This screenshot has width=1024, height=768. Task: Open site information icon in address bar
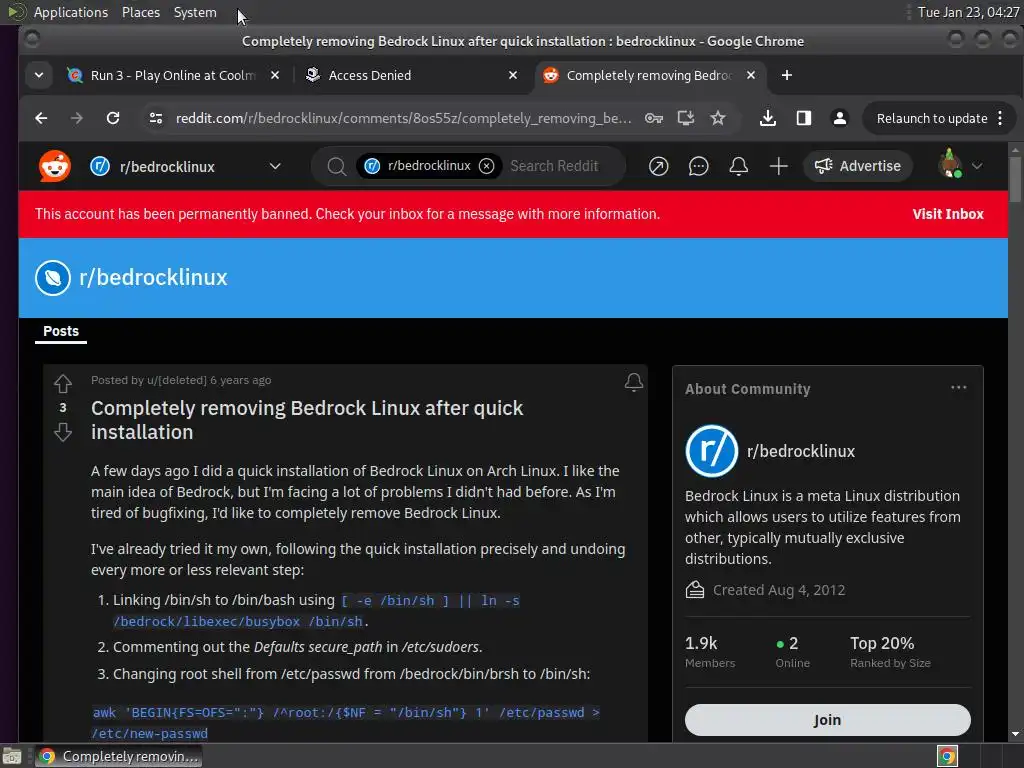pyautogui.click(x=155, y=118)
